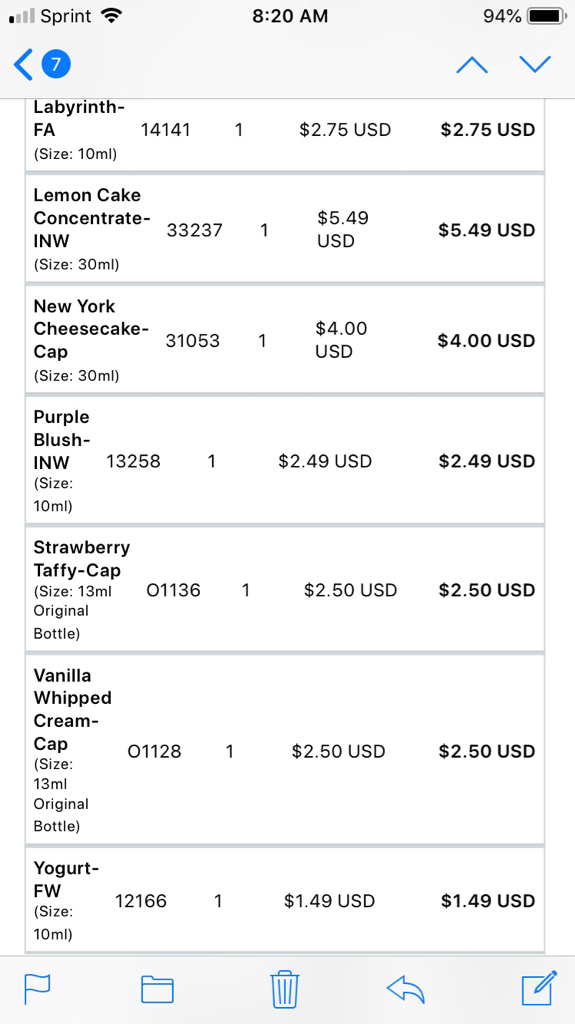575x1024 pixels.
Task: Tap the Yogurt-FW price $1.49 USD
Action: 329,901
